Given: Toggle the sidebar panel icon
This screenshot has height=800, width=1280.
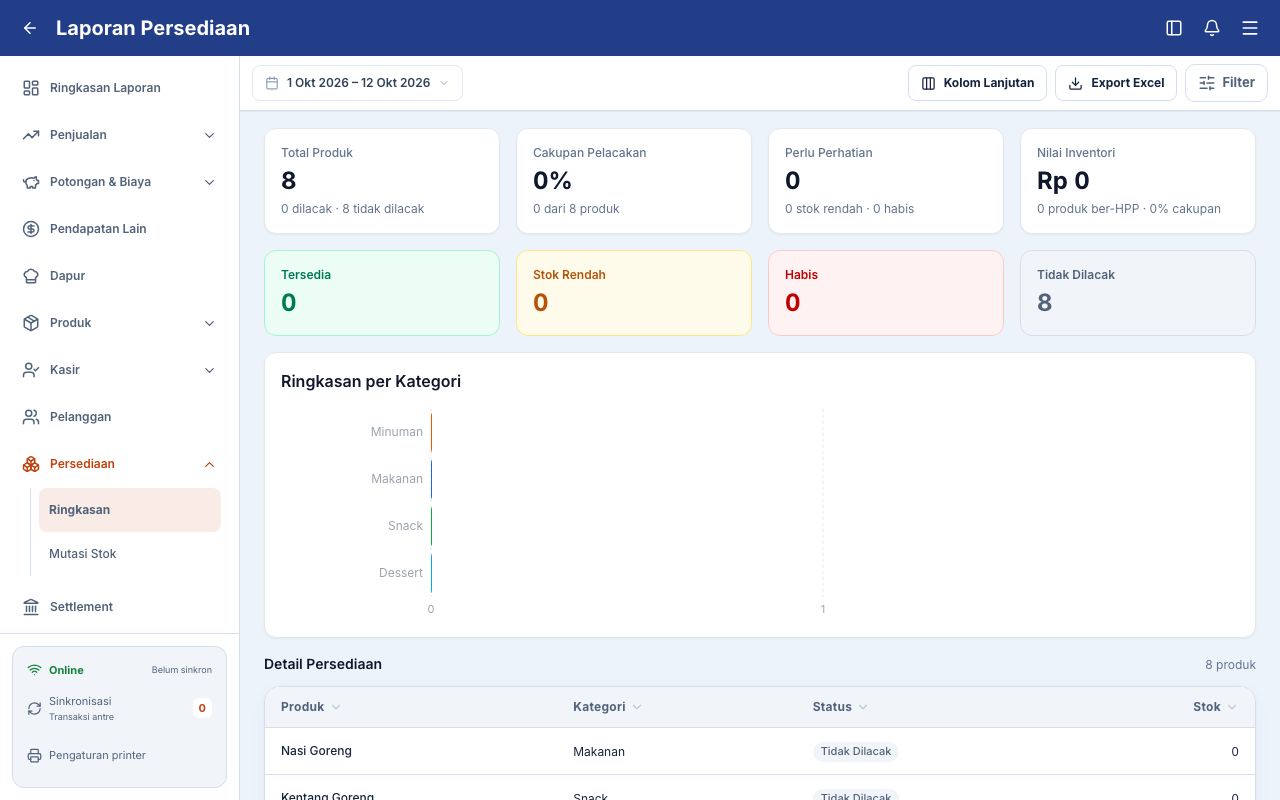Looking at the screenshot, I should [1174, 28].
